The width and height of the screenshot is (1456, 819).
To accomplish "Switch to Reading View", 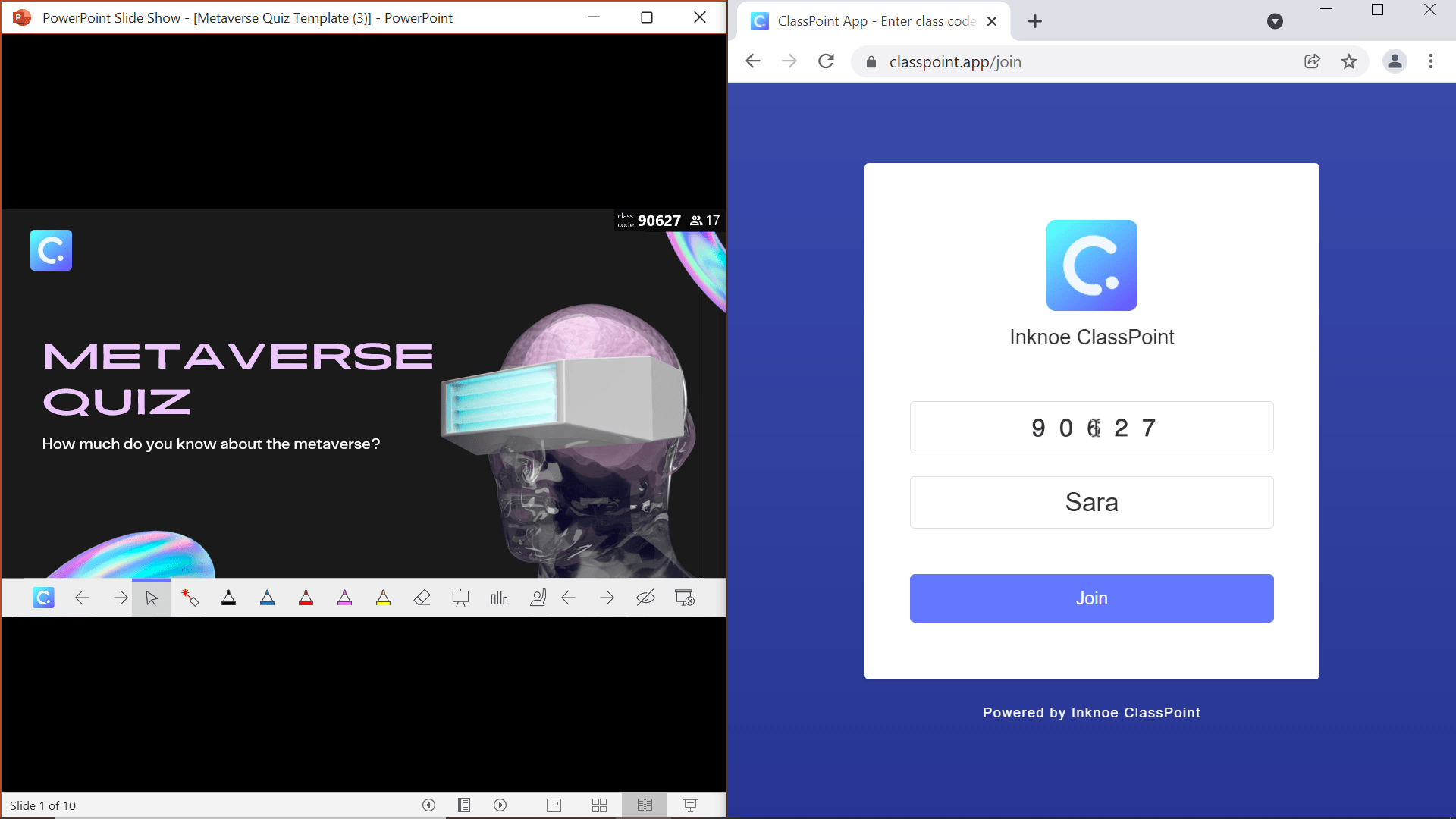I will click(645, 805).
